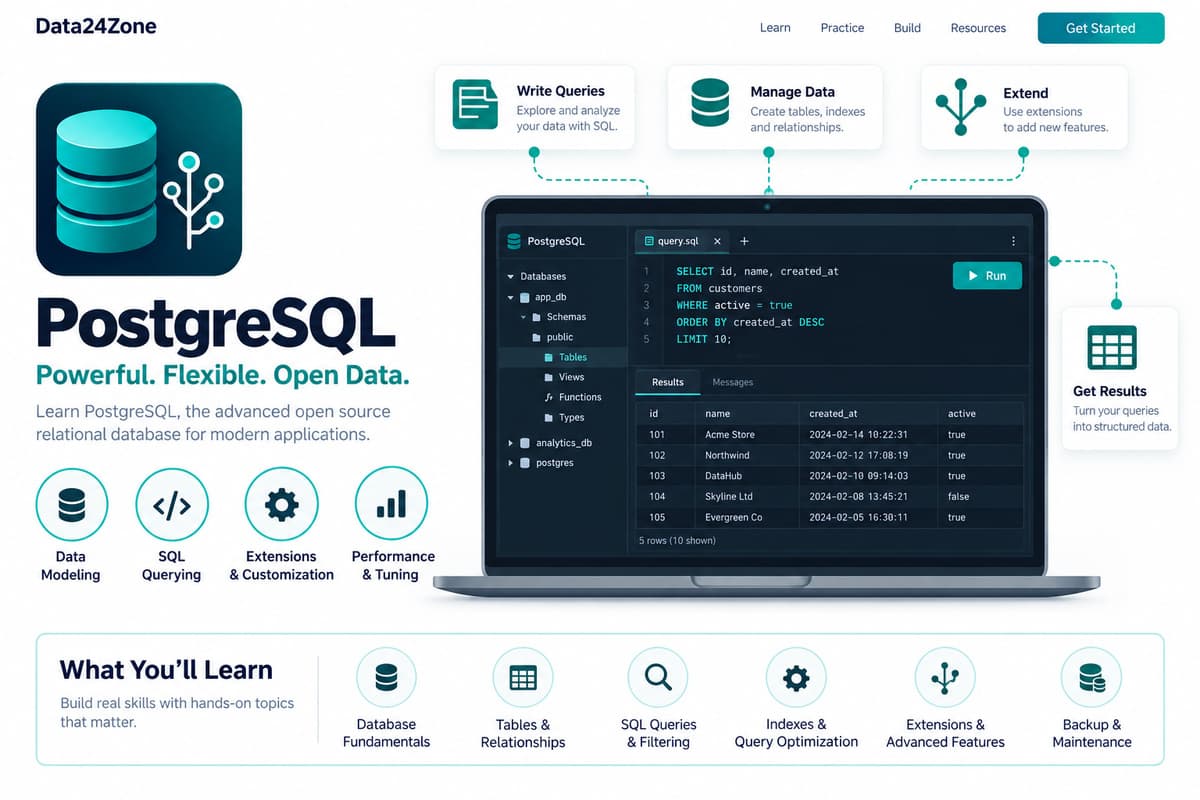This screenshot has height=800, width=1200.
Task: Open the Build nav item
Action: (907, 28)
